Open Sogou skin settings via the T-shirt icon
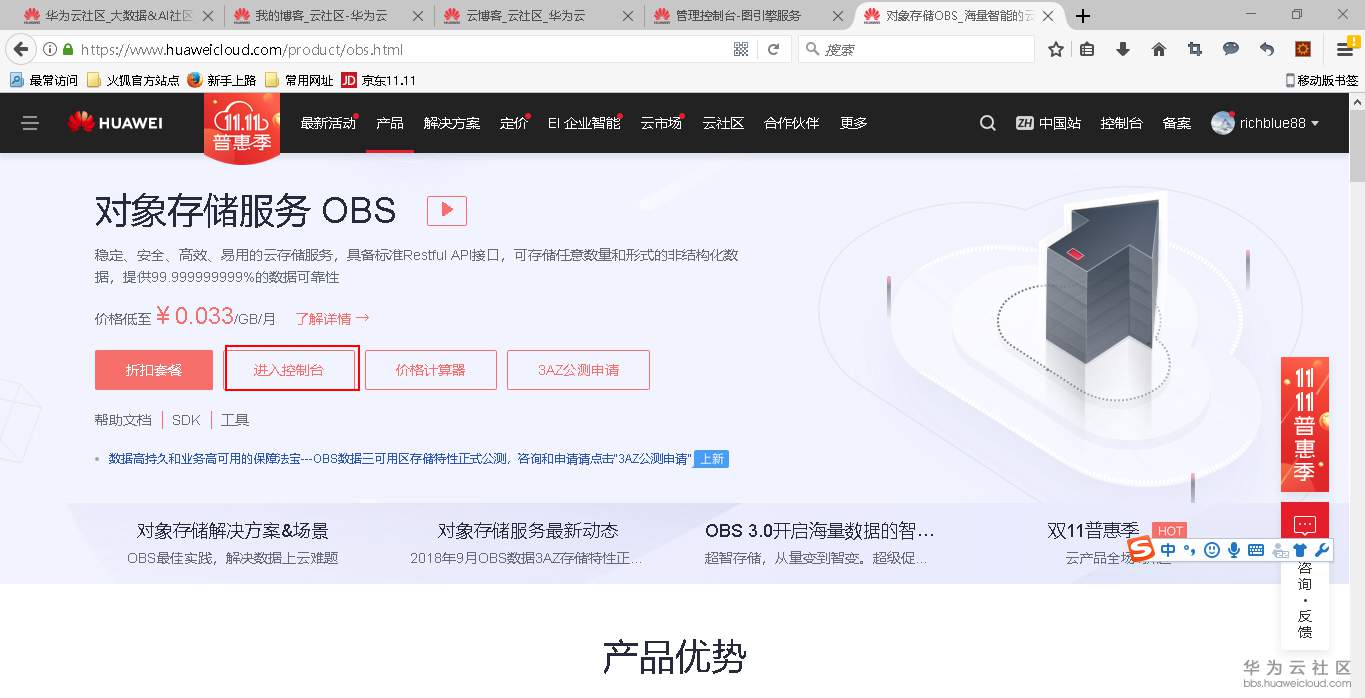This screenshot has width=1365, height=698. [x=1300, y=549]
